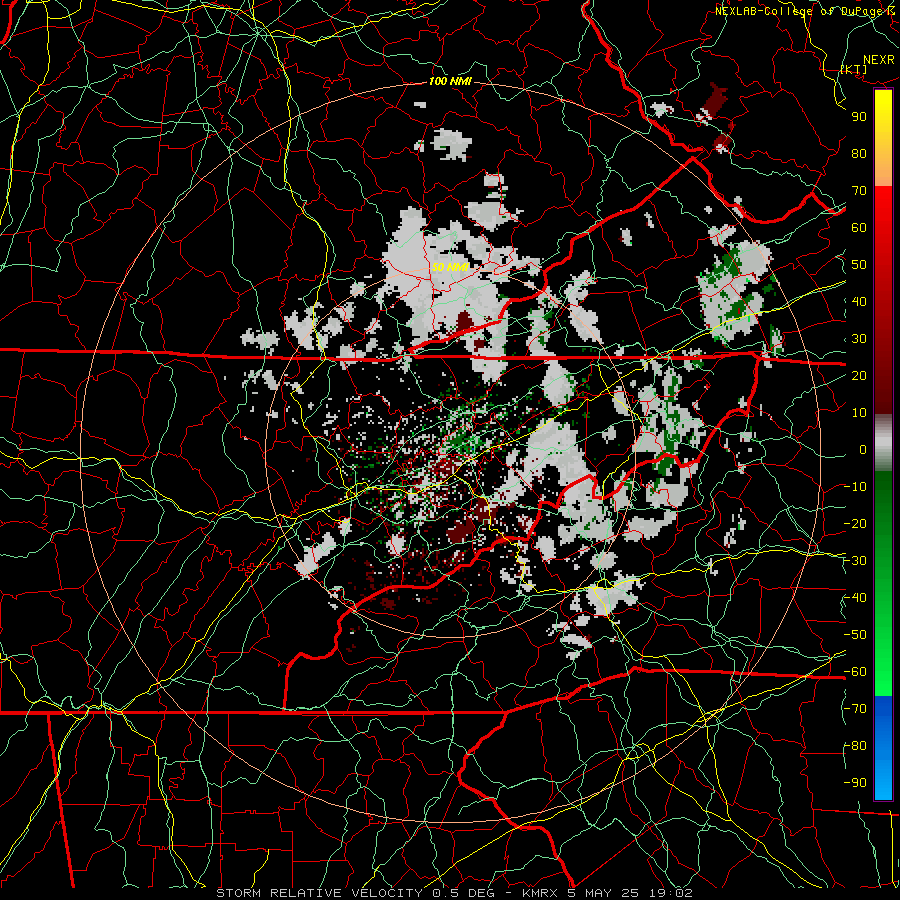Click the KMRX station identifier in the caption
This screenshot has width=900, height=900.
pos(541,893)
